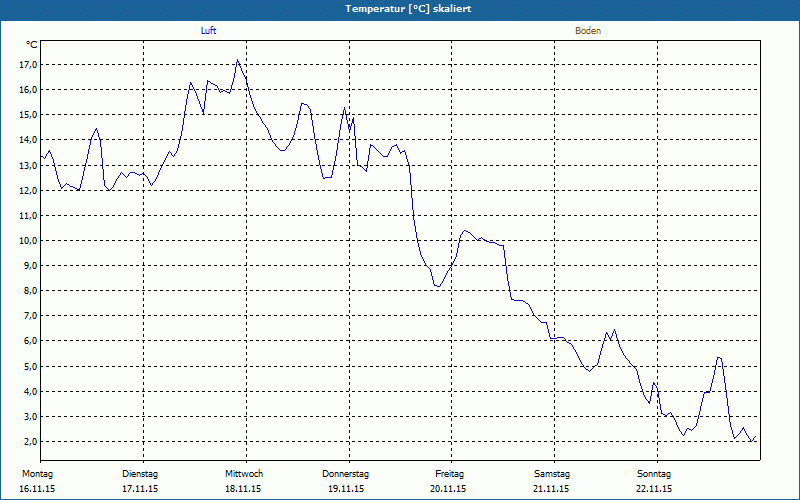The width and height of the screenshot is (800, 500).
Task: Select the 5,0 y-axis value
Action: tap(31, 366)
